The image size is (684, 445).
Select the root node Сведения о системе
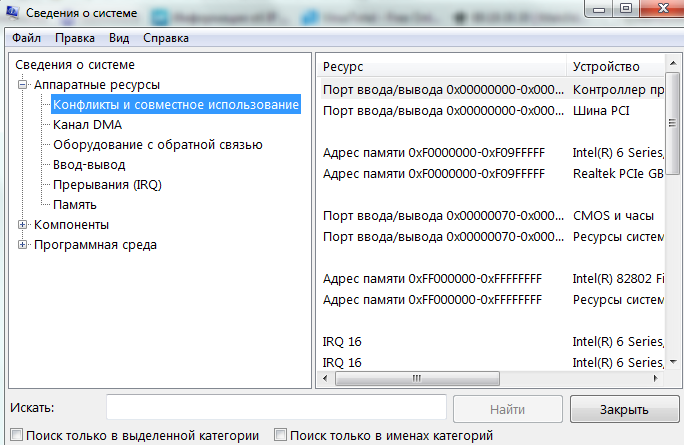(x=75, y=65)
